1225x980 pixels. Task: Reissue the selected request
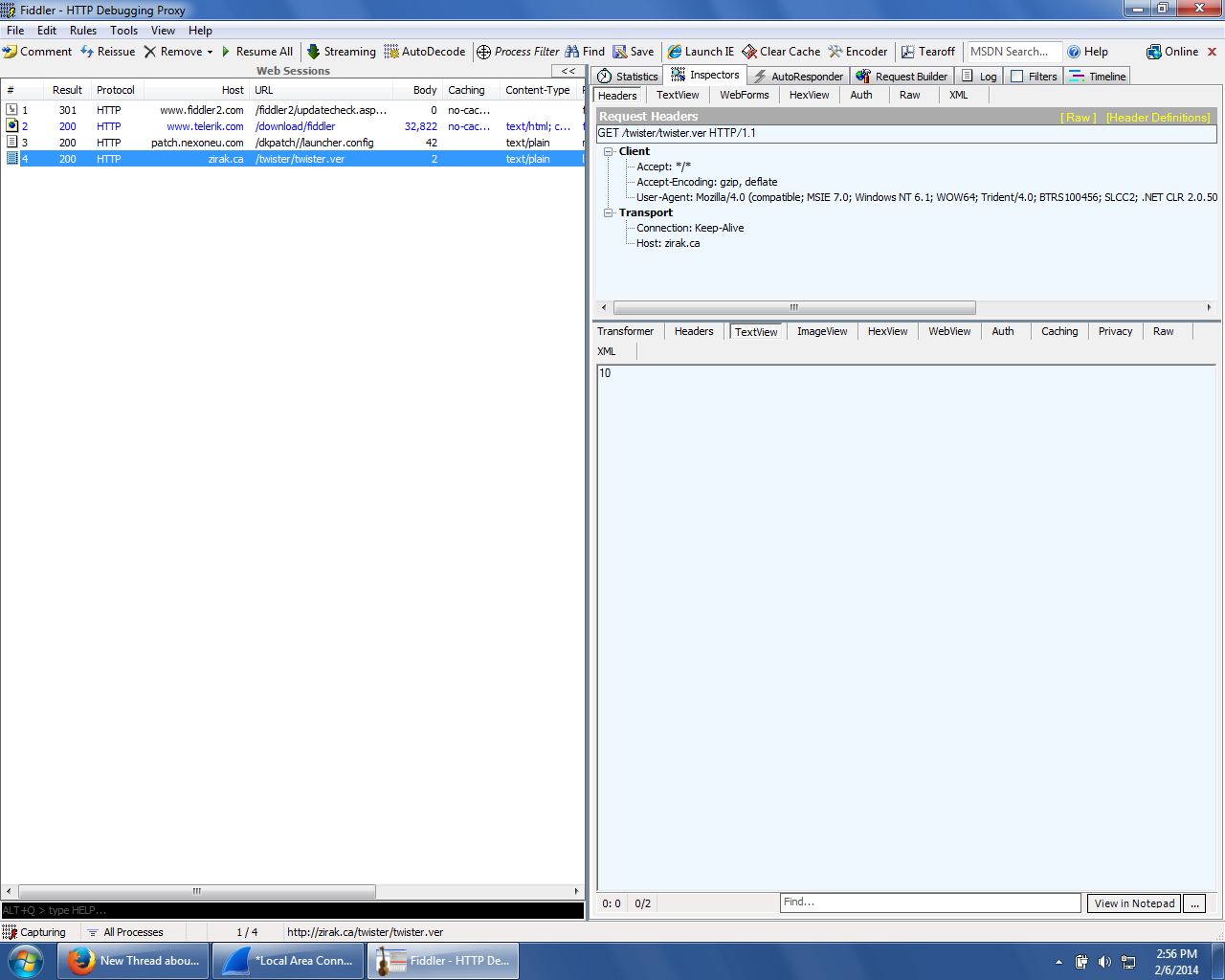pyautogui.click(x=108, y=52)
